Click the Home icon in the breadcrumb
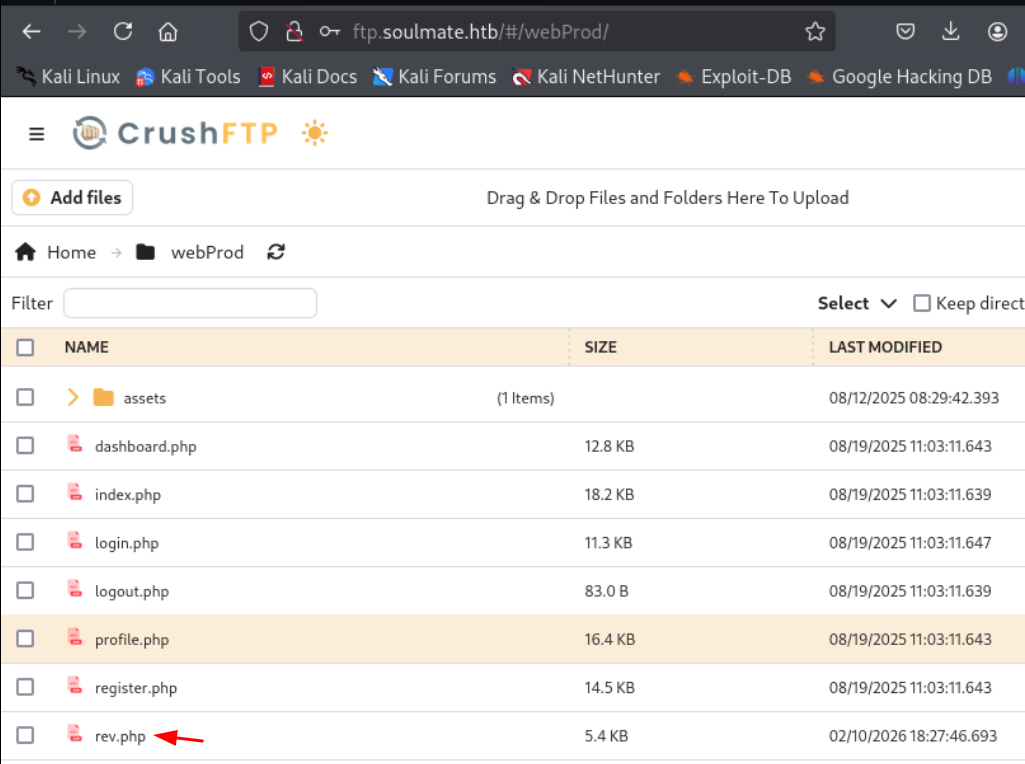This screenshot has width=1025, height=764. point(25,252)
